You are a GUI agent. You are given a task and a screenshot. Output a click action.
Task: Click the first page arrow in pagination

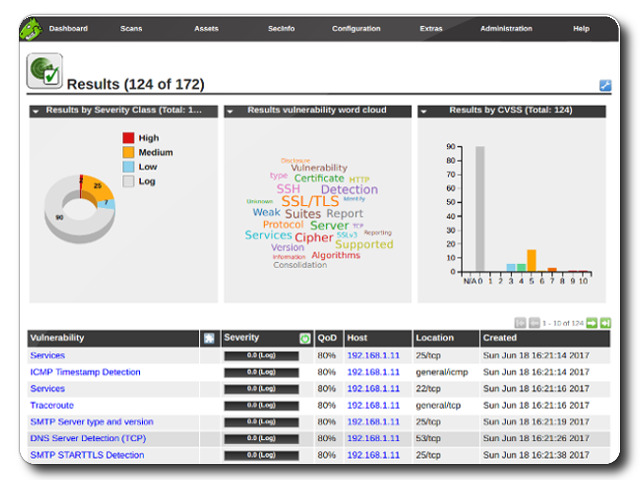520,323
